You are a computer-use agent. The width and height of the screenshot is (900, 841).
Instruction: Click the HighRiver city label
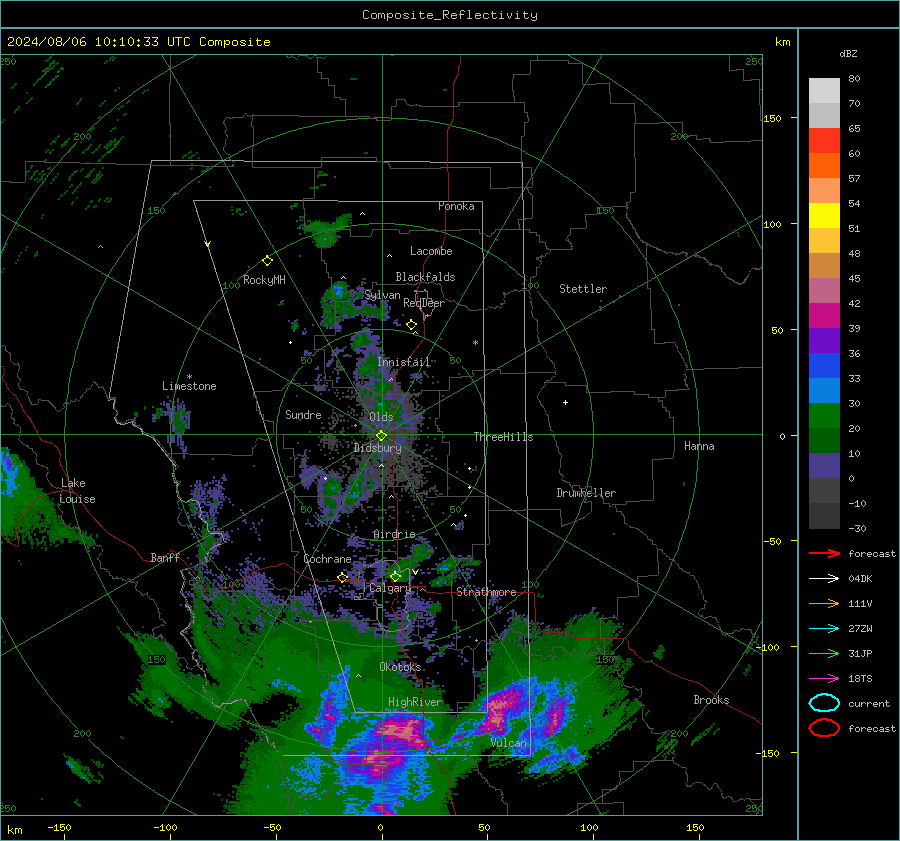pyautogui.click(x=415, y=702)
